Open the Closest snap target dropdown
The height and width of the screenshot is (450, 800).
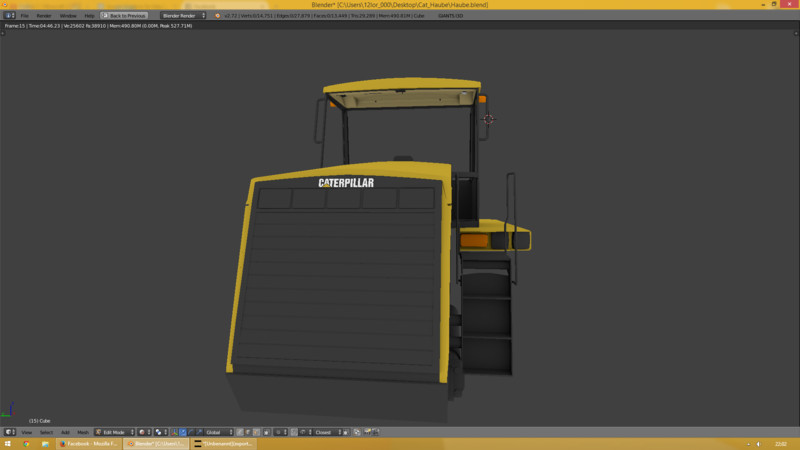[x=327, y=432]
